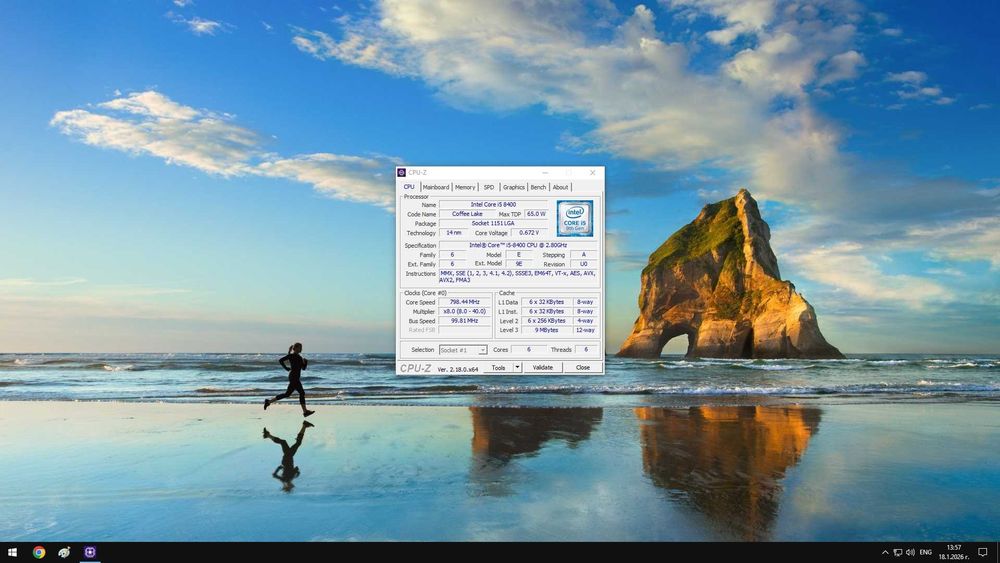The image size is (1000, 563).
Task: Click the Max TDP value 65.0 W
Action: coord(536,214)
